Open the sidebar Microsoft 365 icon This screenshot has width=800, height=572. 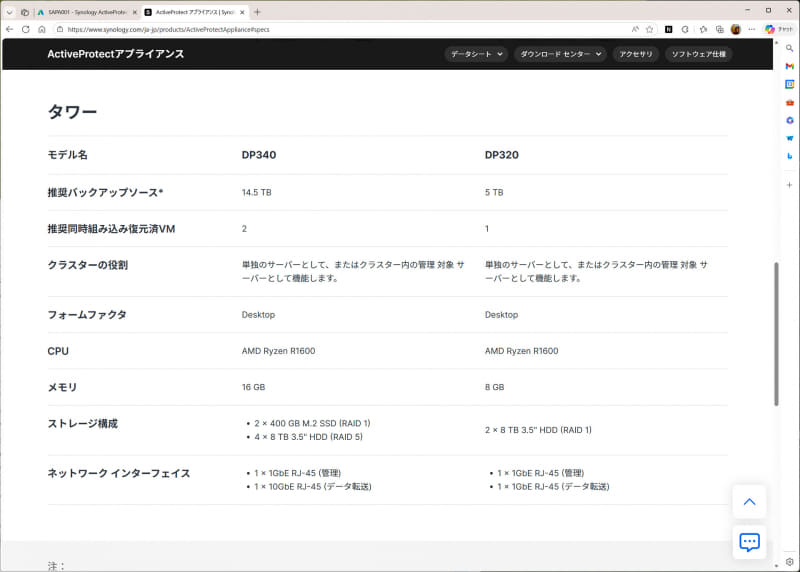tap(789, 120)
